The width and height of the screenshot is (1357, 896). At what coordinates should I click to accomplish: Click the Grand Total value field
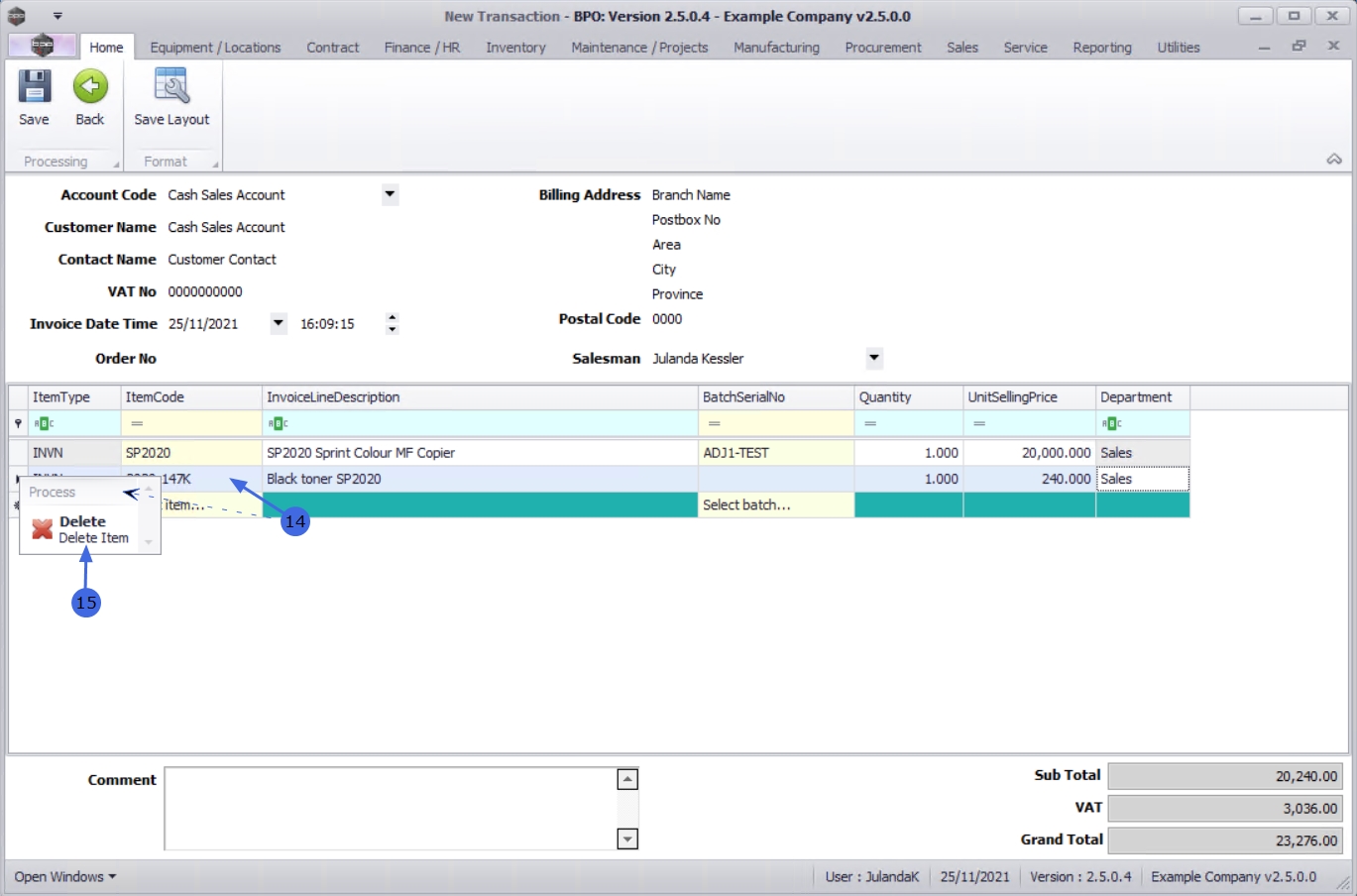pos(1224,840)
